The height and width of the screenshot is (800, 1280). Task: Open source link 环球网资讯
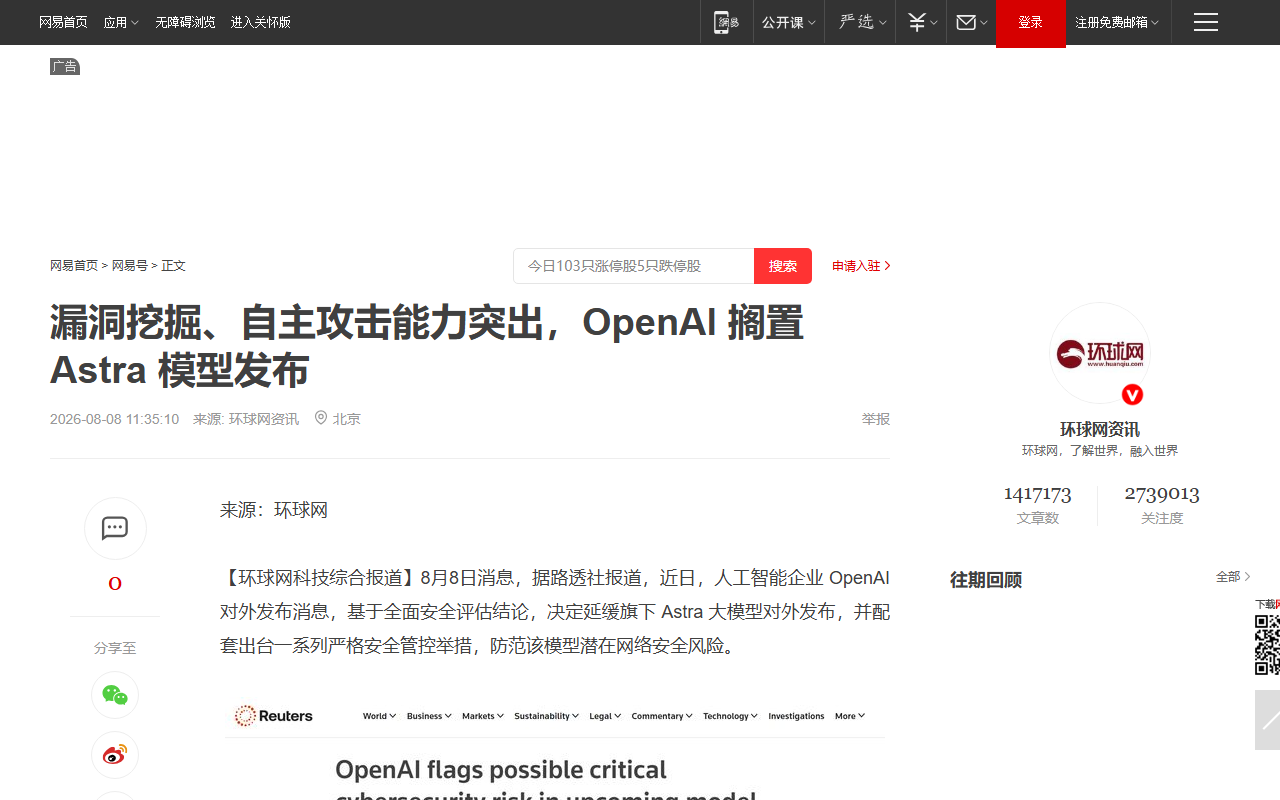pyautogui.click(x=264, y=419)
